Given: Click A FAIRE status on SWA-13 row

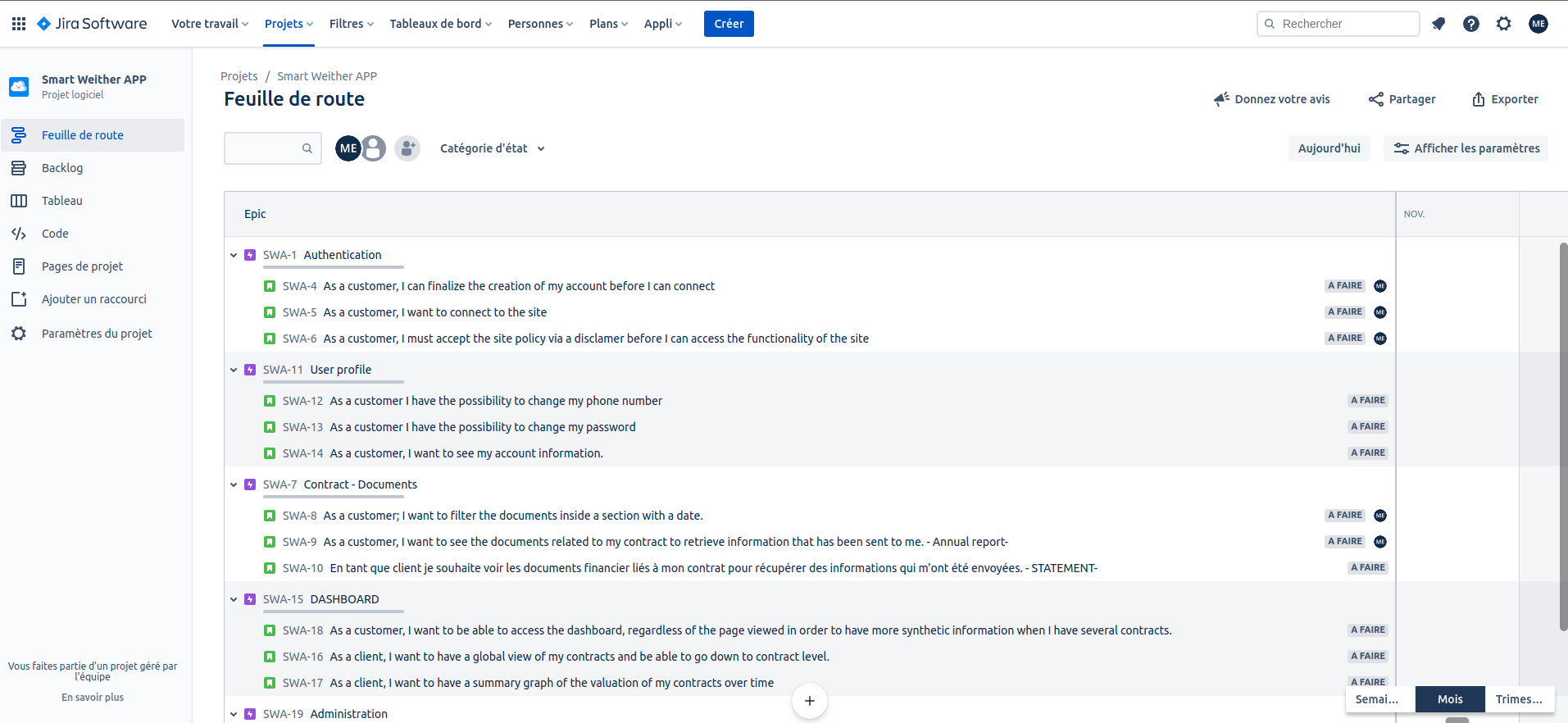Looking at the screenshot, I should (x=1368, y=427).
